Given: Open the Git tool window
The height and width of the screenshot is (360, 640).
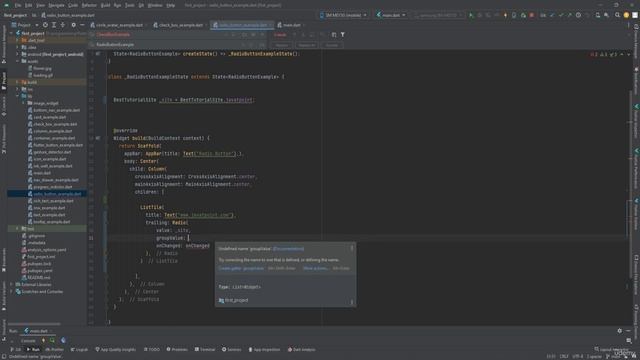Looking at the screenshot, I should (x=16, y=349).
